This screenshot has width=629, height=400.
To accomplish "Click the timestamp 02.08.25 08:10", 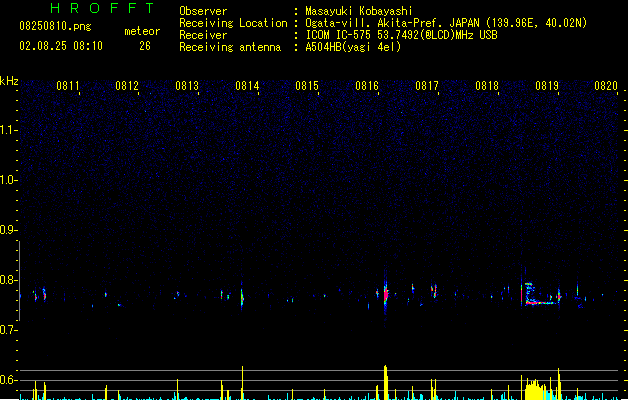I will tap(61, 46).
